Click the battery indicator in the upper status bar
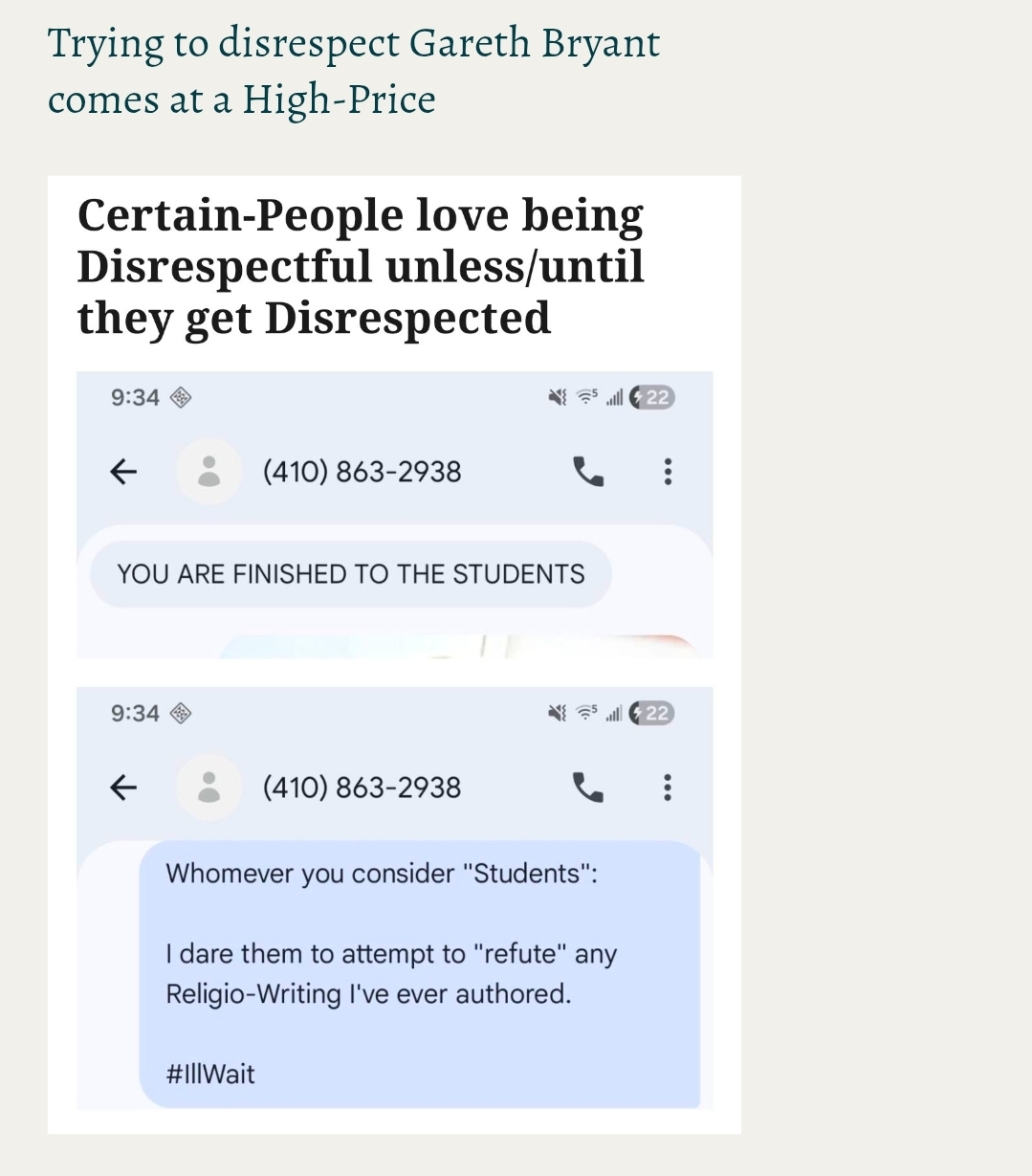1032x1176 pixels. 652,398
